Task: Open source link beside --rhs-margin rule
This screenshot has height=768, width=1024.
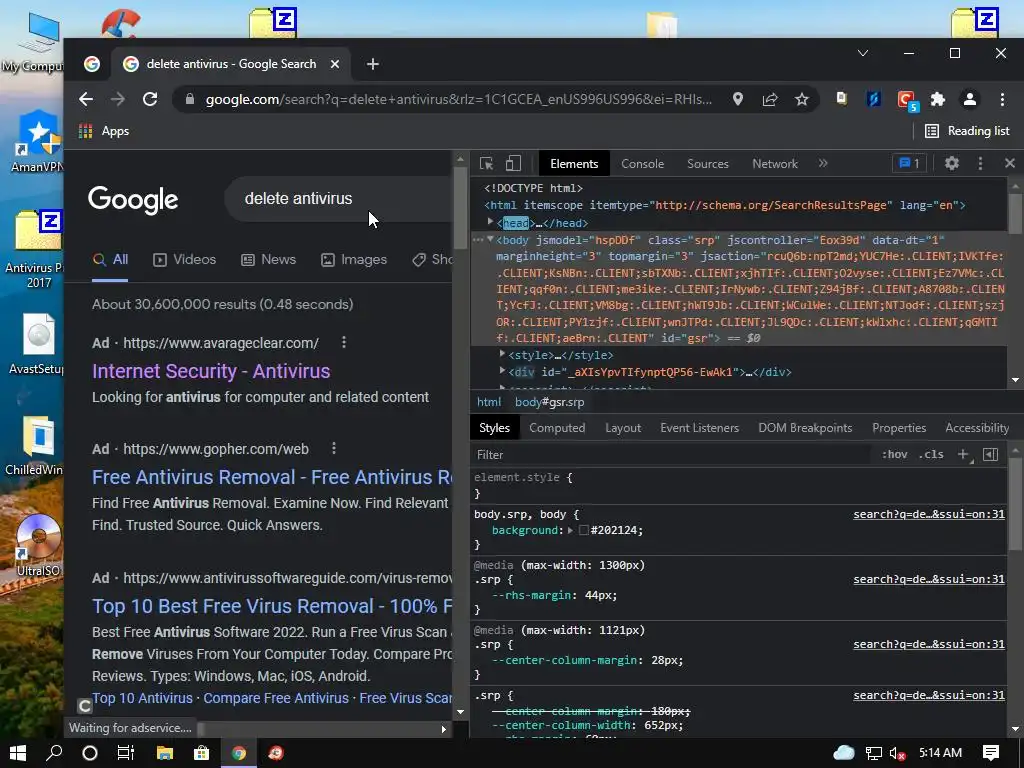Action: tap(929, 579)
